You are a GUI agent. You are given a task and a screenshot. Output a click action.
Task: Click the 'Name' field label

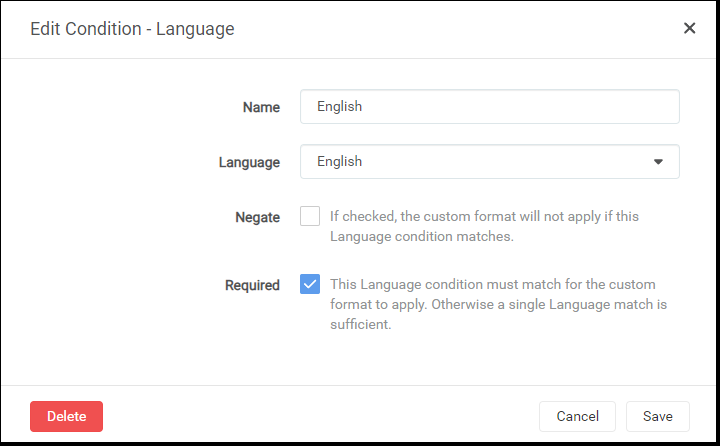[261, 107]
